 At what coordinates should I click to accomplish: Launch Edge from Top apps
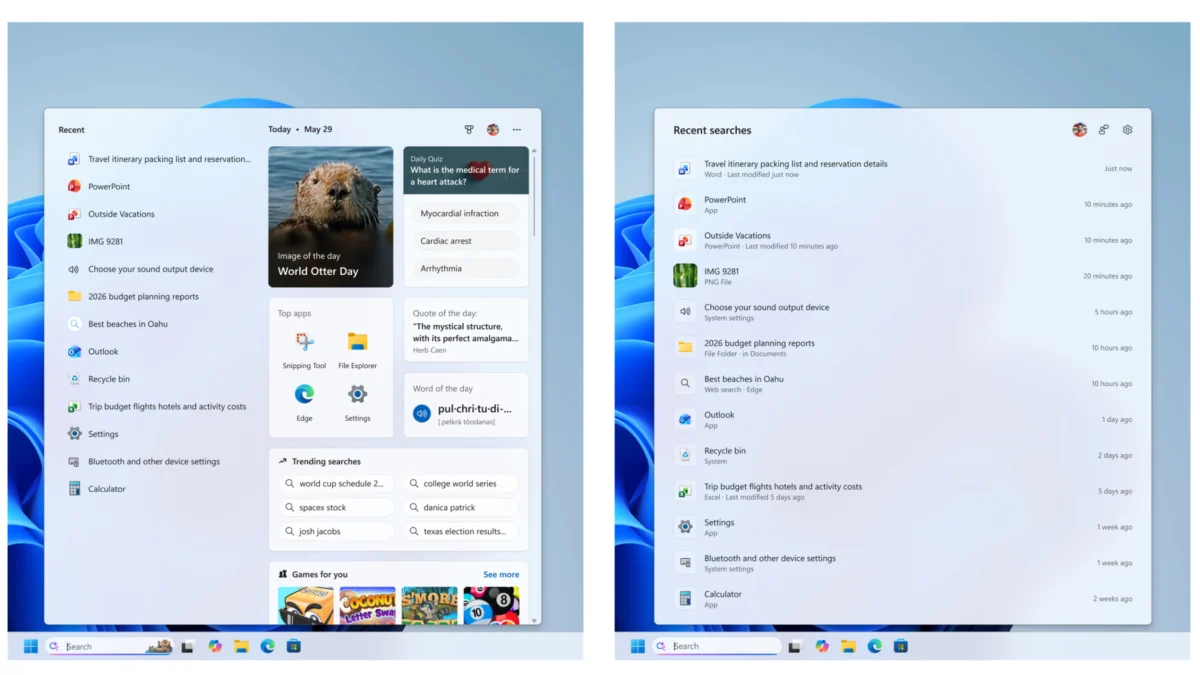tap(304, 403)
